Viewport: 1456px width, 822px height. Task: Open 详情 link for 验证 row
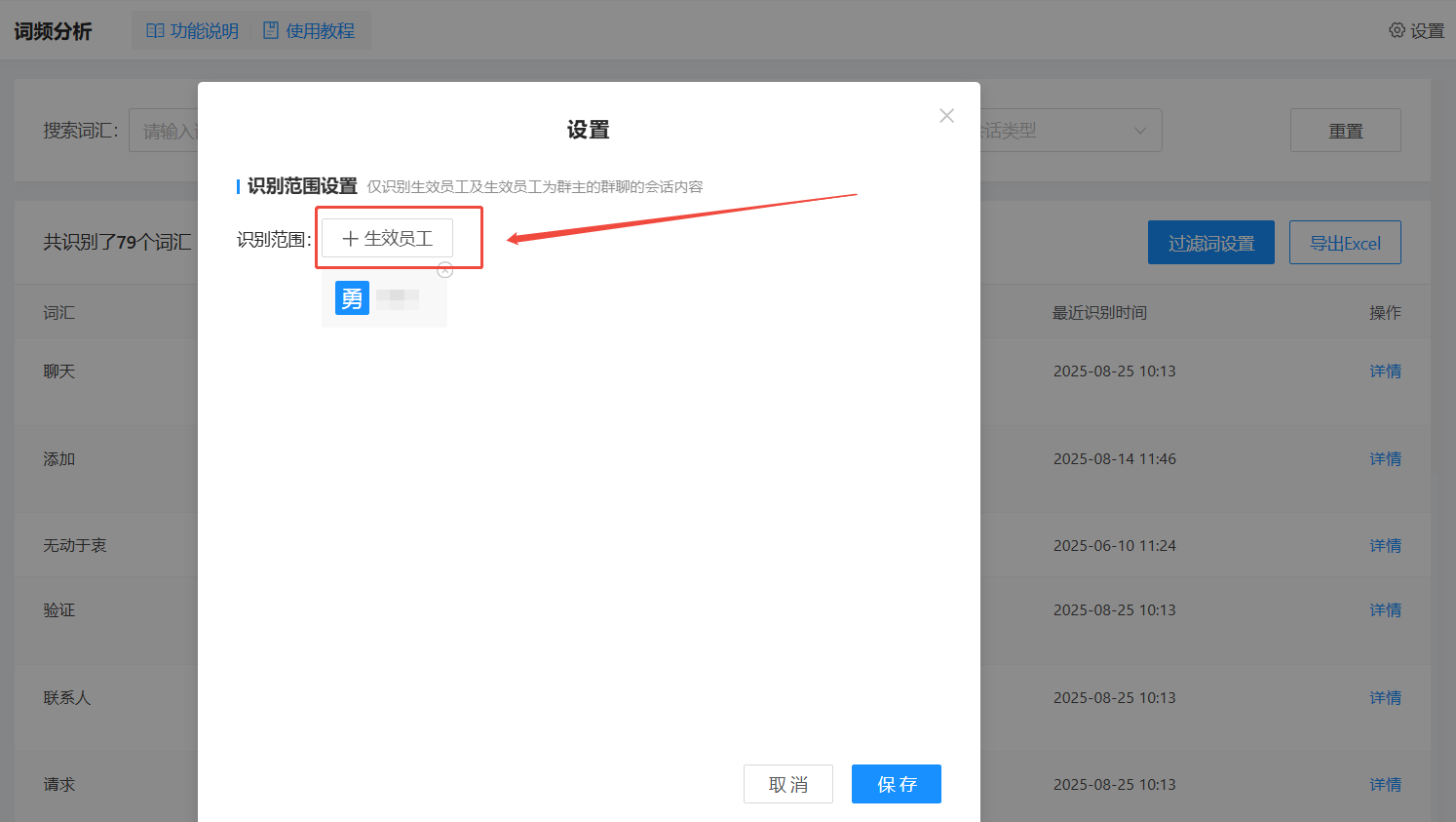pos(1385,610)
